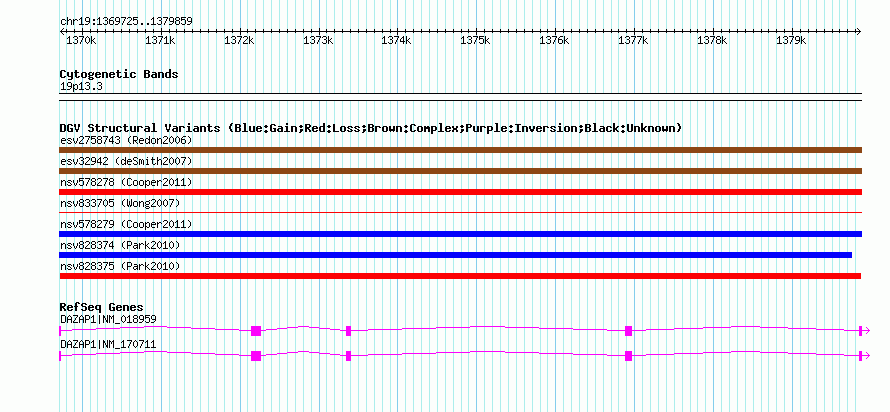890x412 pixels.
Task: Click the Cytogenetic Bands track title
Action: (x=119, y=74)
